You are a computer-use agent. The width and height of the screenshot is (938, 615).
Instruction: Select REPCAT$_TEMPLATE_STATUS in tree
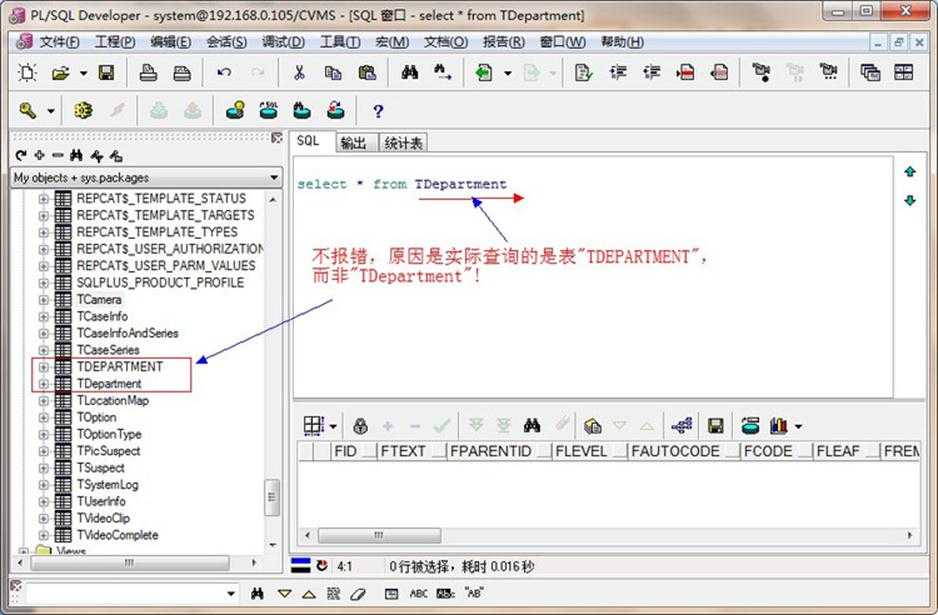coord(161,199)
